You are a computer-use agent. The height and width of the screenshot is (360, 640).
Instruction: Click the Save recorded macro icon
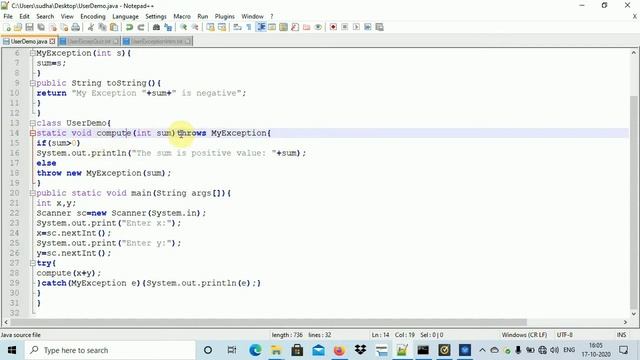(379, 27)
